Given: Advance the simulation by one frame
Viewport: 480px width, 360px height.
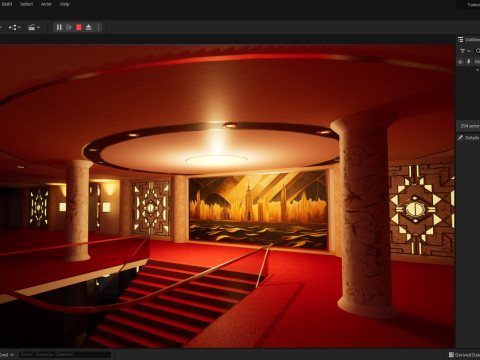Looking at the screenshot, I should coord(69,27).
